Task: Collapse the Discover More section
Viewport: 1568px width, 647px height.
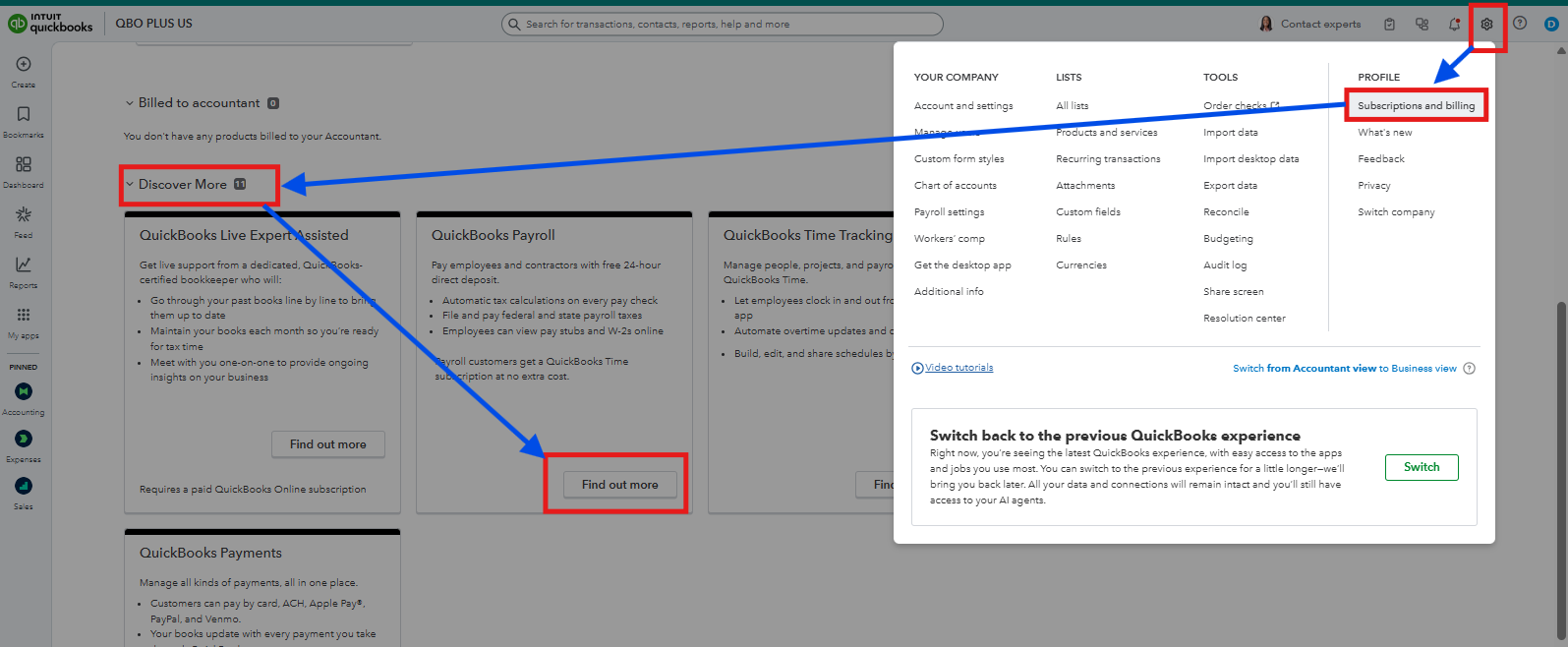Action: 129,184
